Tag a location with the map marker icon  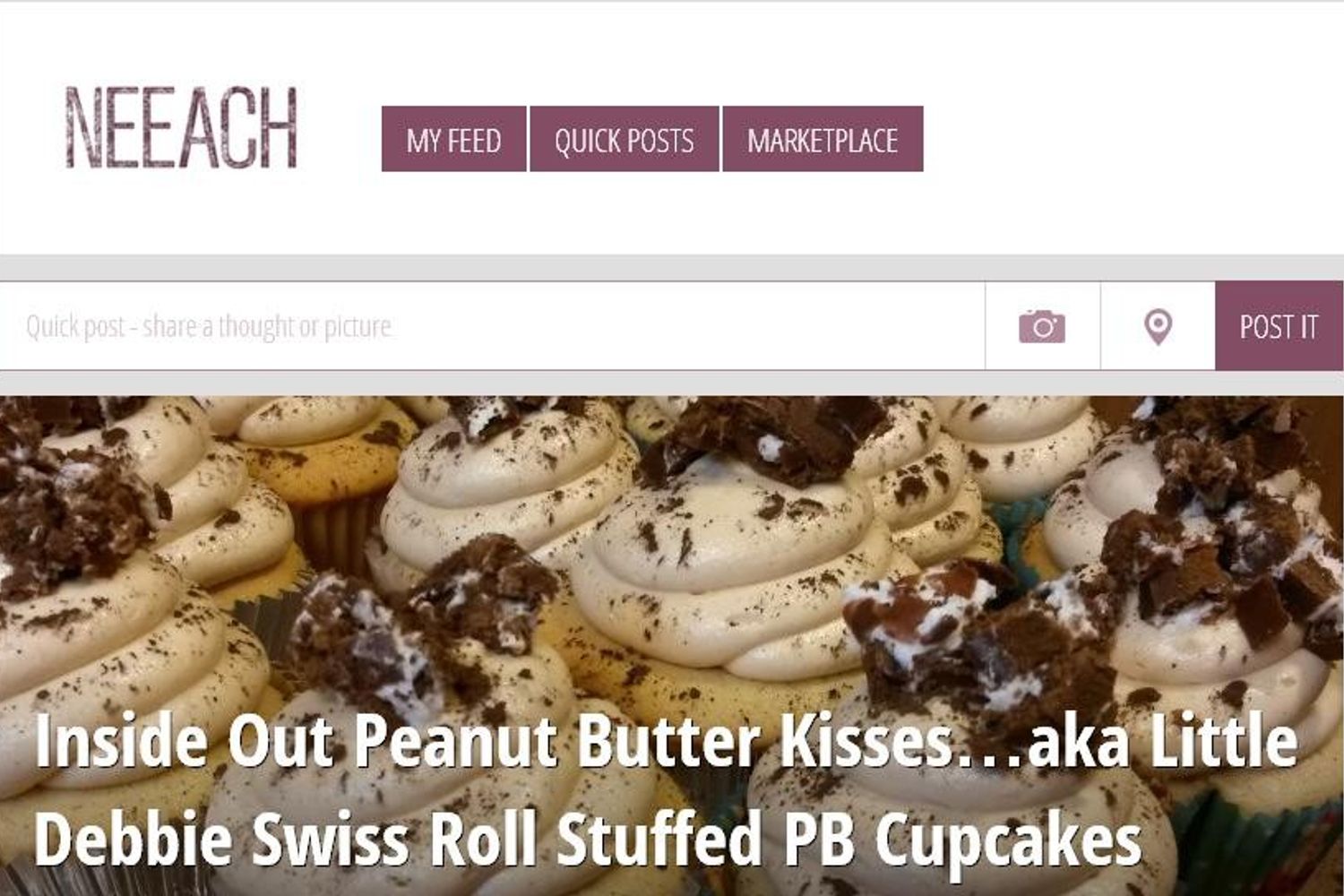click(x=1158, y=326)
